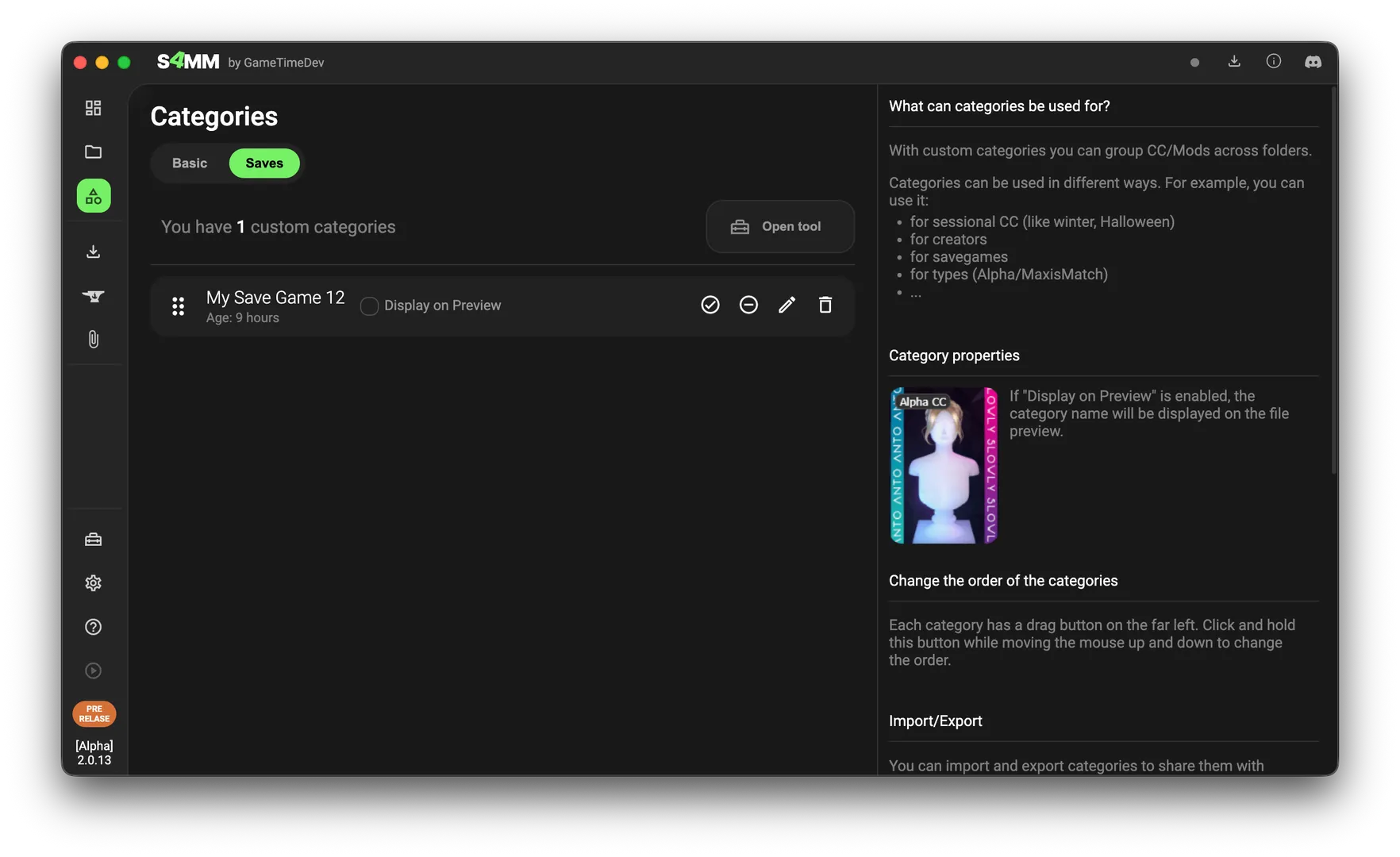
Task: Open the dashboard grid icon in sidebar
Action: pyautogui.click(x=94, y=108)
